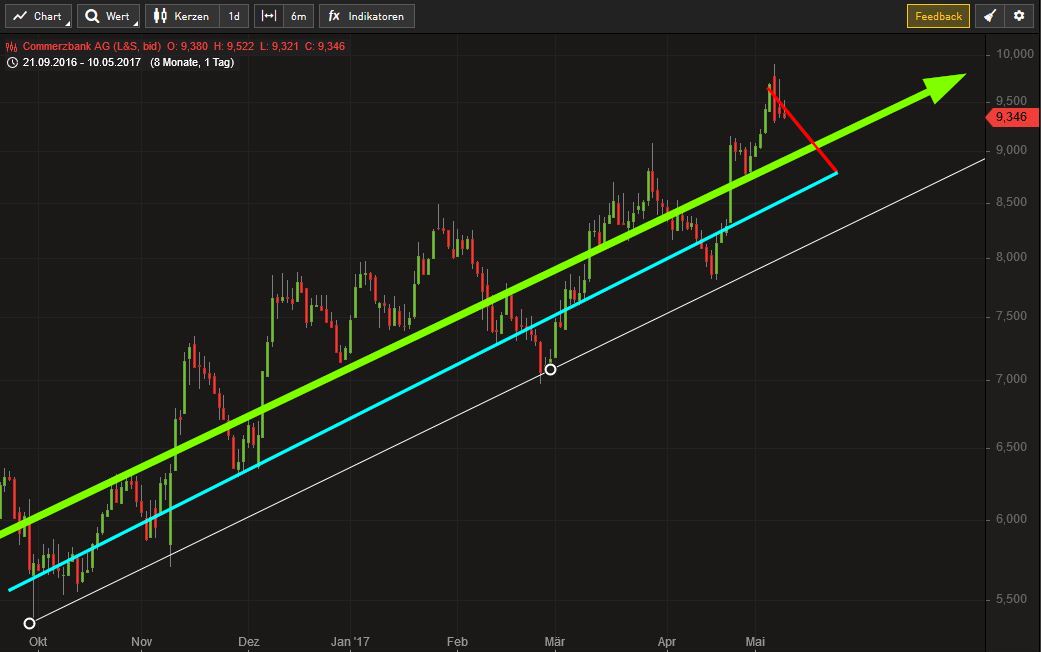This screenshot has height=652, width=1041.
Task: Click the candlestick icon before Commerzbank
Action: [x=11, y=46]
